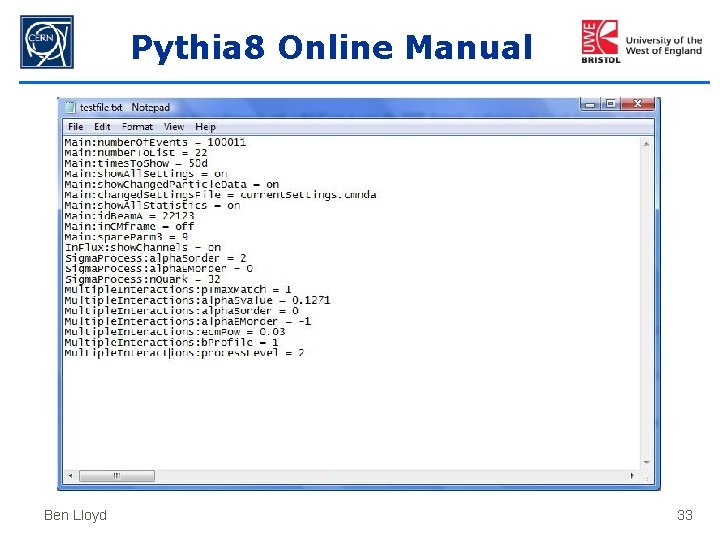
Task: Click the line 'Main:showChangedParticleData = on'
Action: 172,185
